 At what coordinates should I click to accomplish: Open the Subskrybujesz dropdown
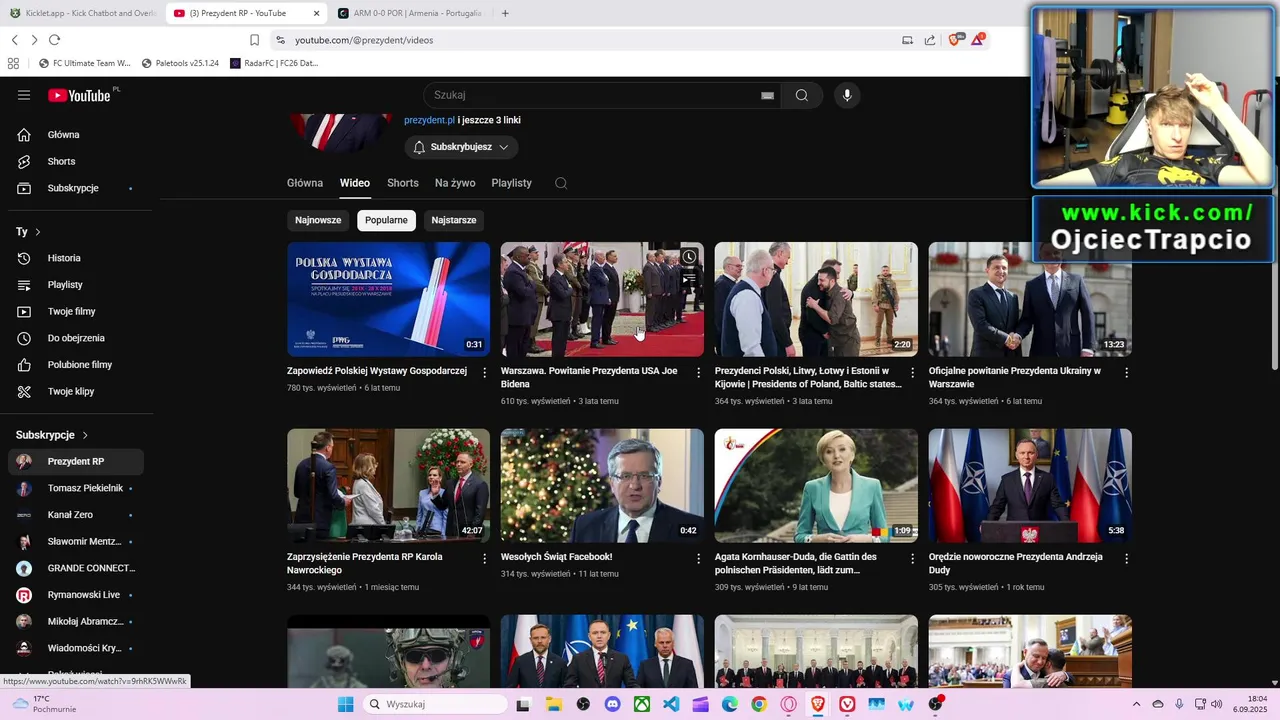(x=461, y=147)
